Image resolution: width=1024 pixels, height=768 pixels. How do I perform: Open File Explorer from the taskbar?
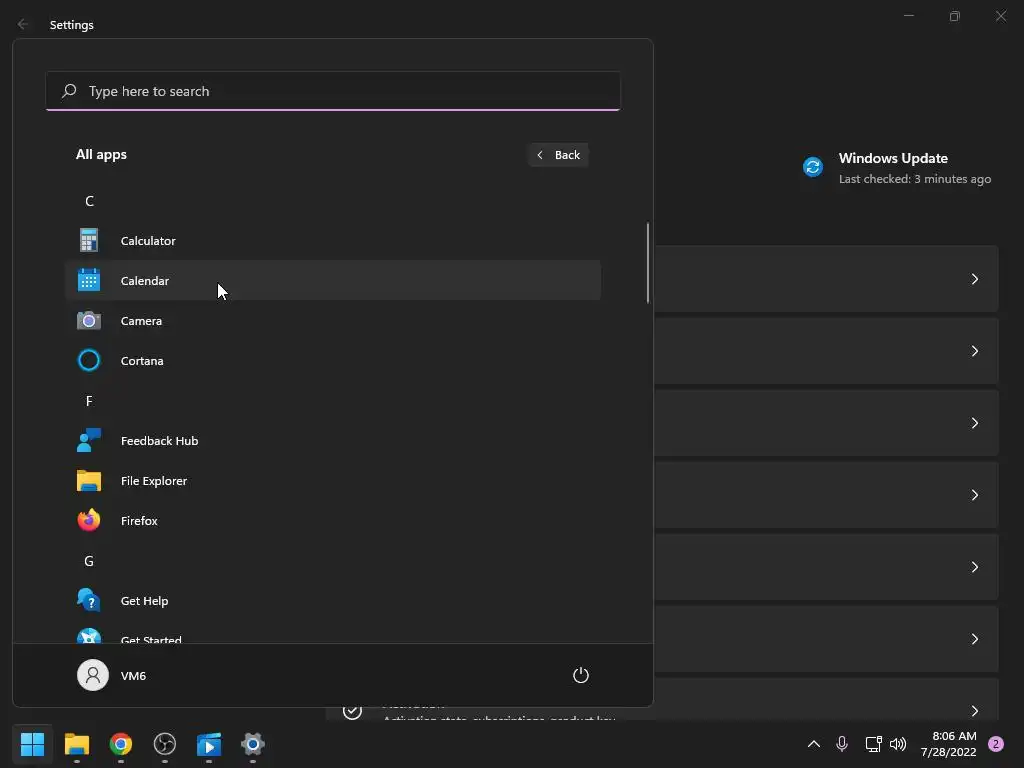[x=76, y=744]
